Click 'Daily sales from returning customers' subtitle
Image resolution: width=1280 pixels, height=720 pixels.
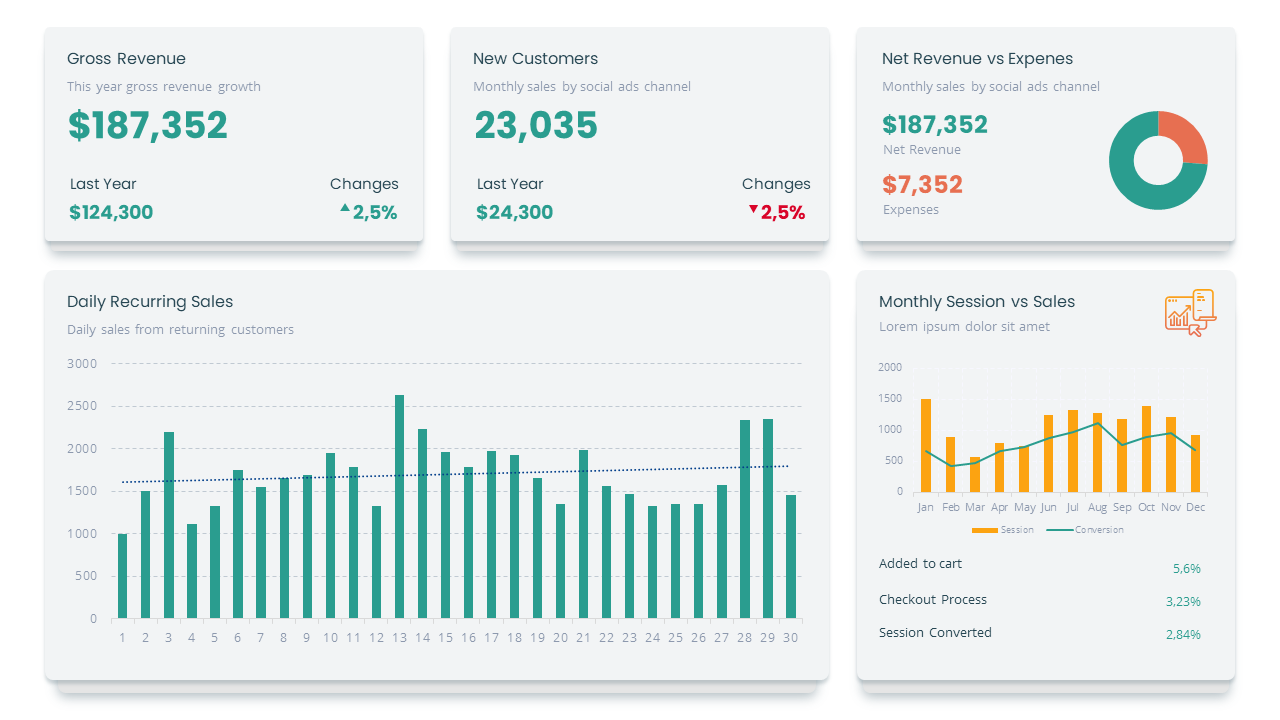180,330
